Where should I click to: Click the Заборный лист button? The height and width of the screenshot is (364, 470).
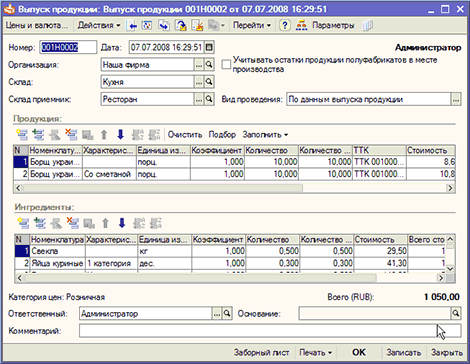[261, 352]
